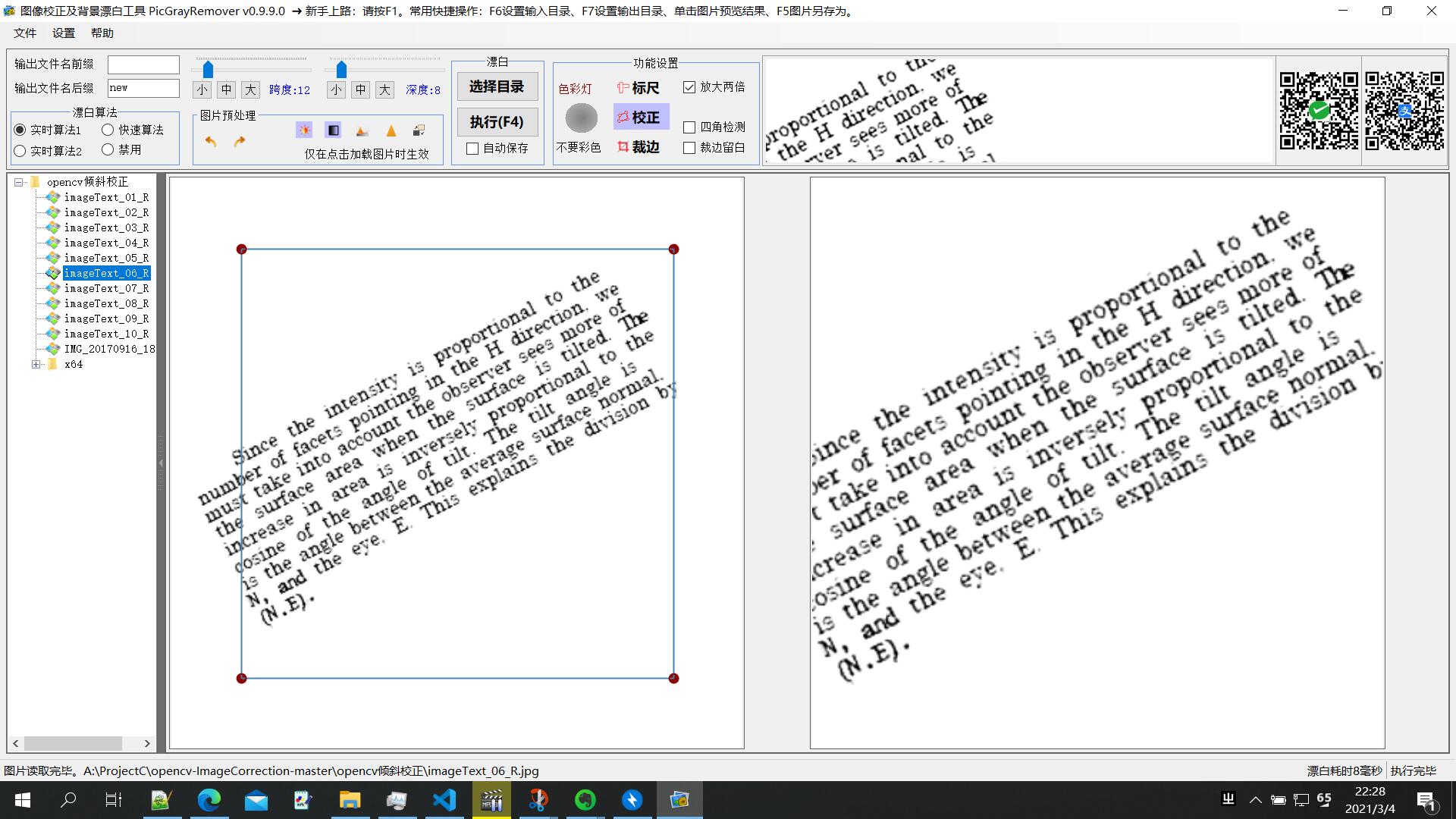Click the rotate left arrow icon
The image size is (1456, 819).
[x=211, y=141]
